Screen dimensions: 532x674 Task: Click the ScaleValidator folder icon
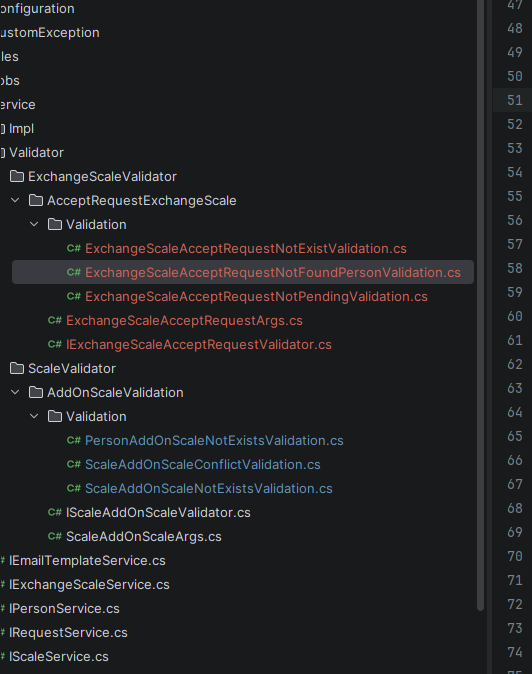click(x=17, y=368)
